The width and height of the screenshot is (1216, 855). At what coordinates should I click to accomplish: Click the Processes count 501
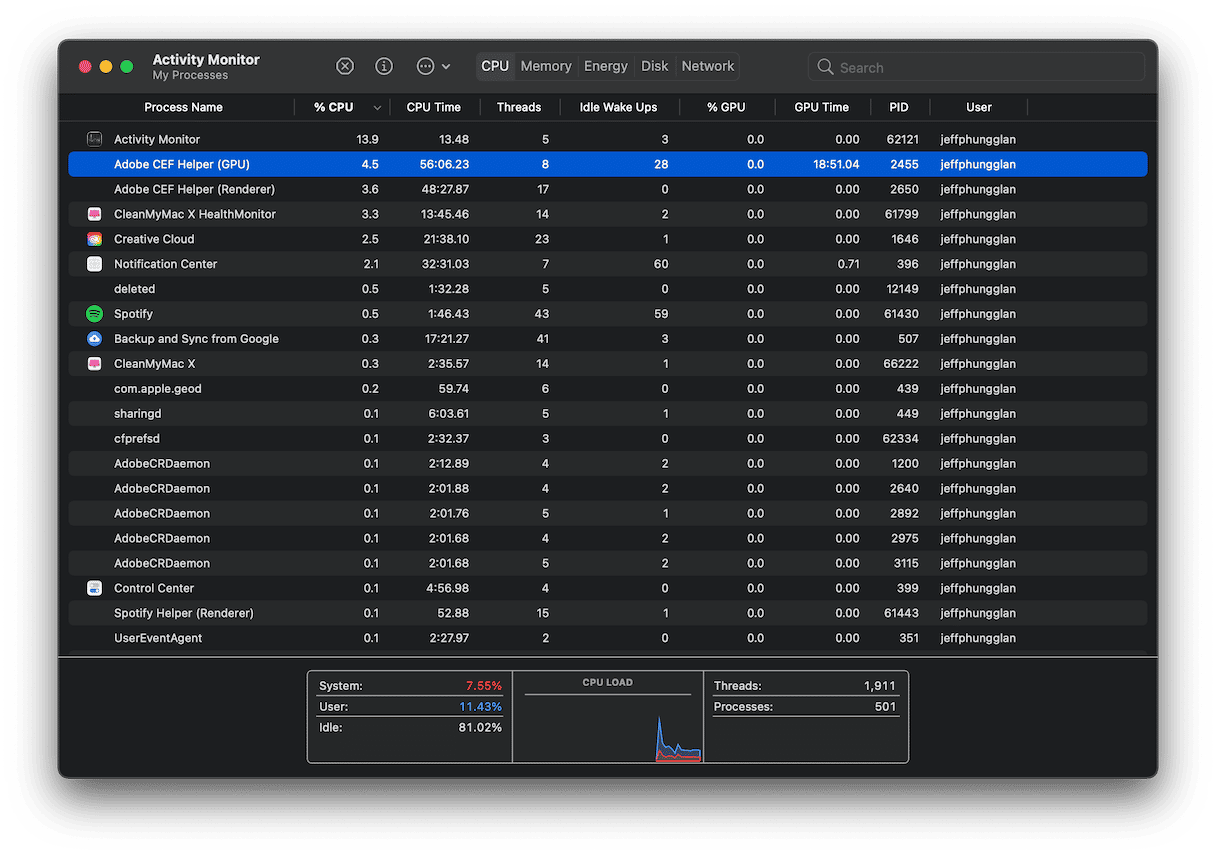click(888, 707)
